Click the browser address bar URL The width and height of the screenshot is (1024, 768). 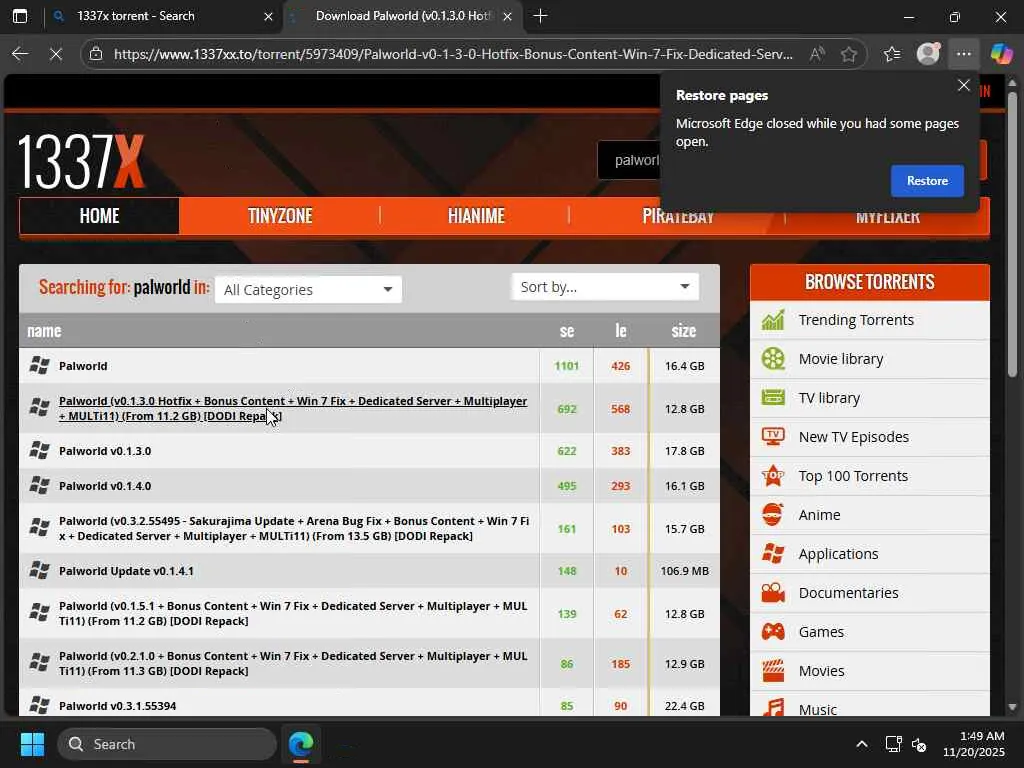[x=453, y=54]
